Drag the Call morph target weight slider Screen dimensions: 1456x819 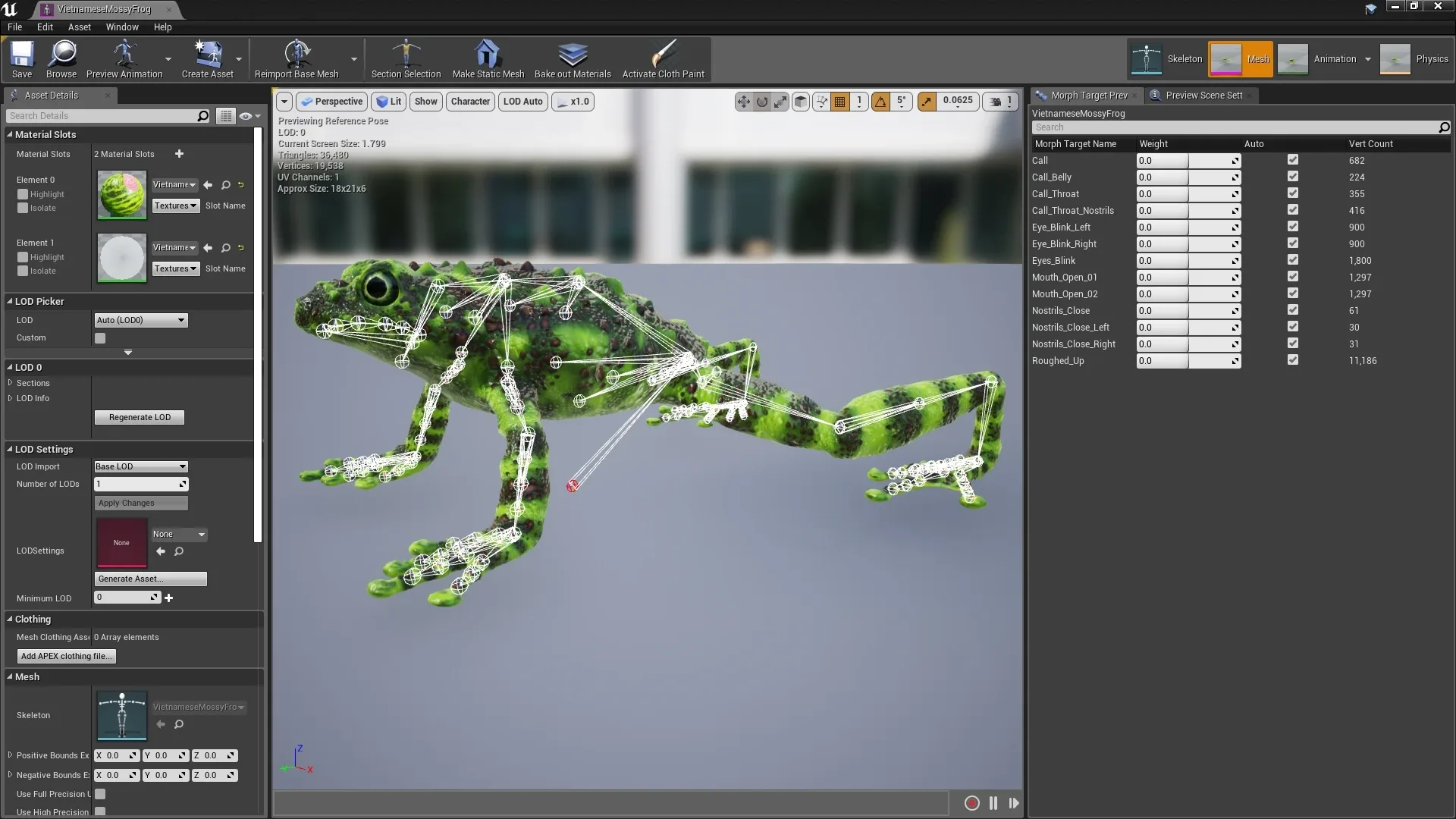pos(1186,160)
